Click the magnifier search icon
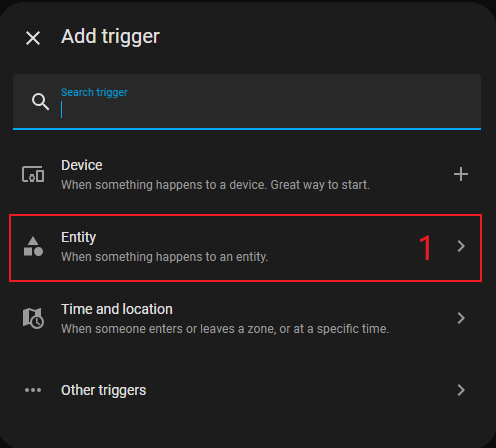This screenshot has height=448, width=496. 40,102
